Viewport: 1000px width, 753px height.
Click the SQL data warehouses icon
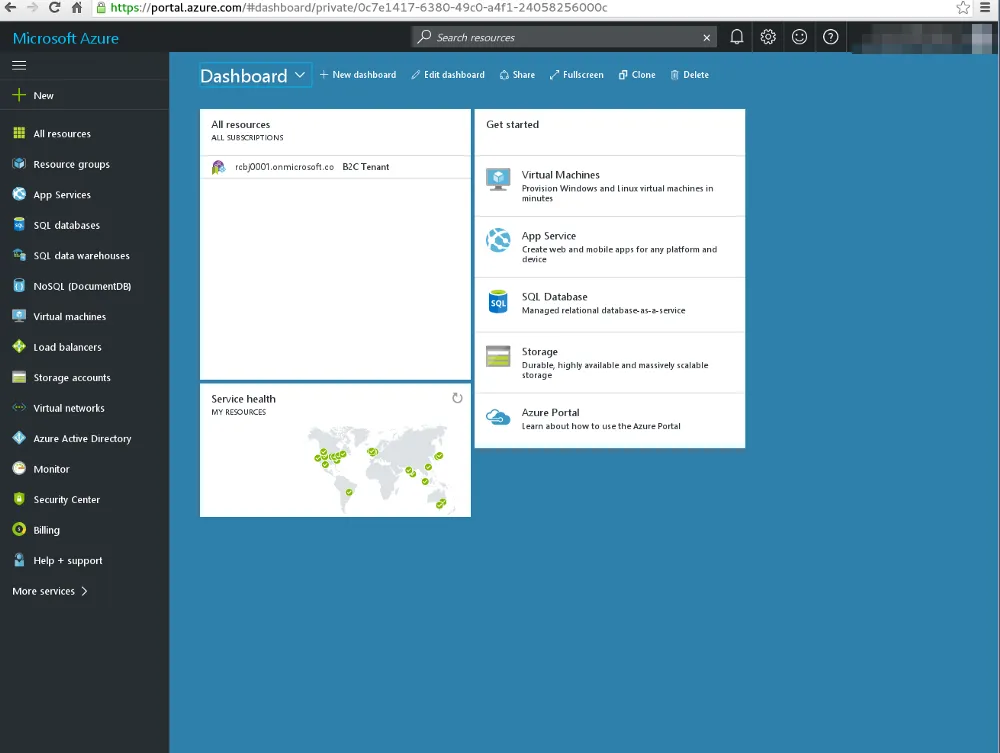pyautogui.click(x=19, y=255)
